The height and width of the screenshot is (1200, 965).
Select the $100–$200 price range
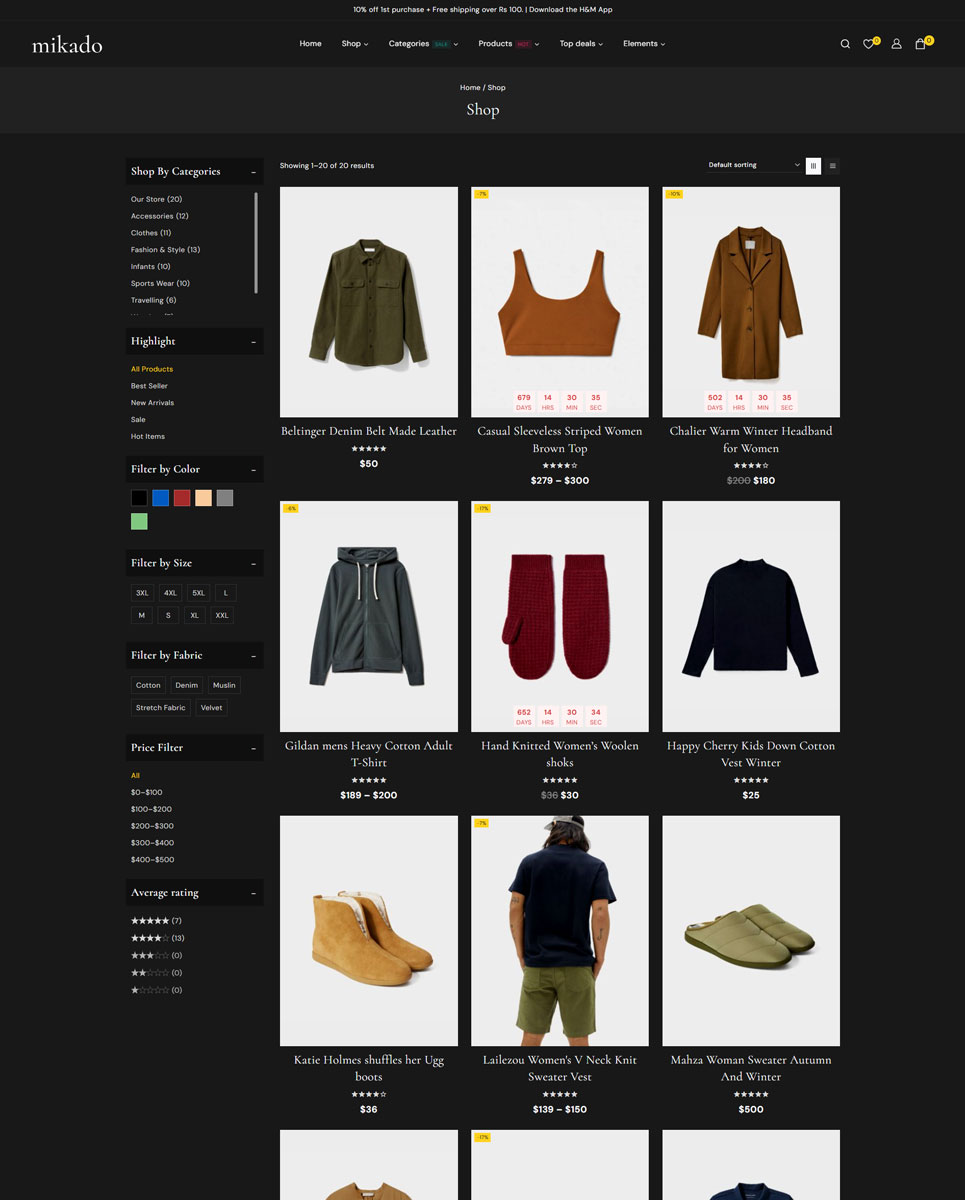[151, 809]
